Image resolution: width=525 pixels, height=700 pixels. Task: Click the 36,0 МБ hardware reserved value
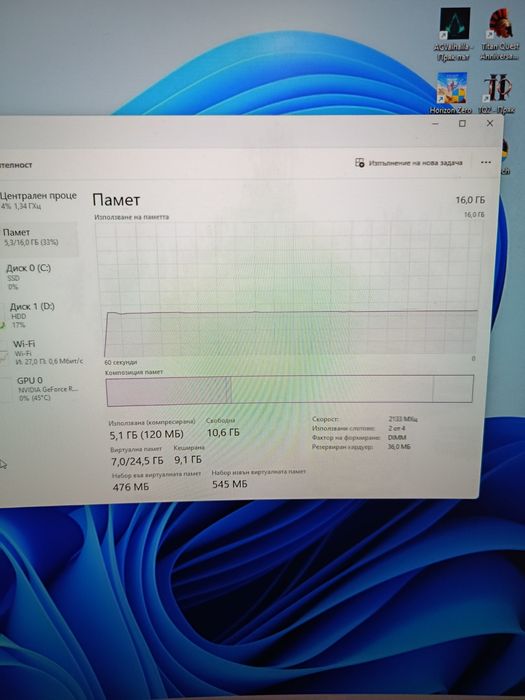click(399, 446)
